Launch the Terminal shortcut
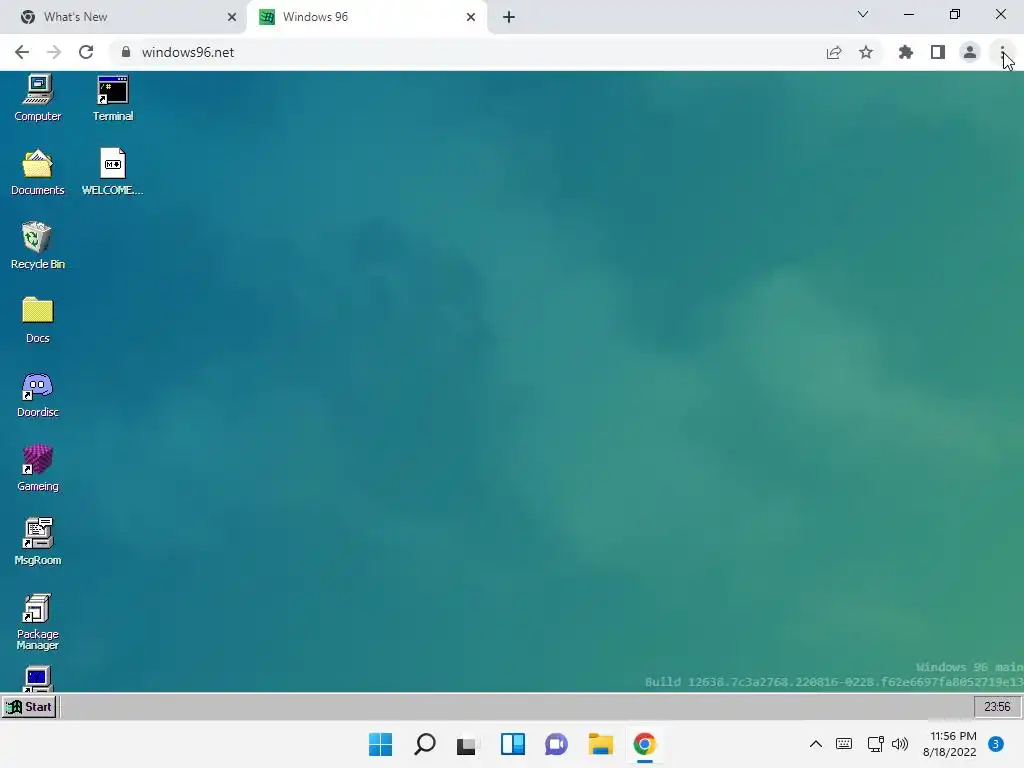Screen dimensions: 1024x768 click(112, 98)
